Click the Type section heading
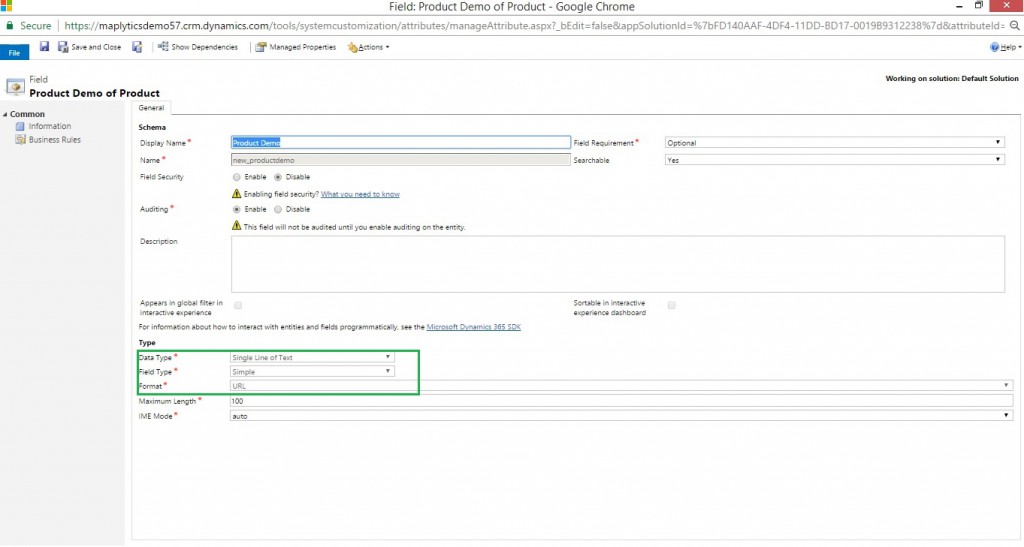Image resolution: width=1024 pixels, height=547 pixels. coord(147,343)
